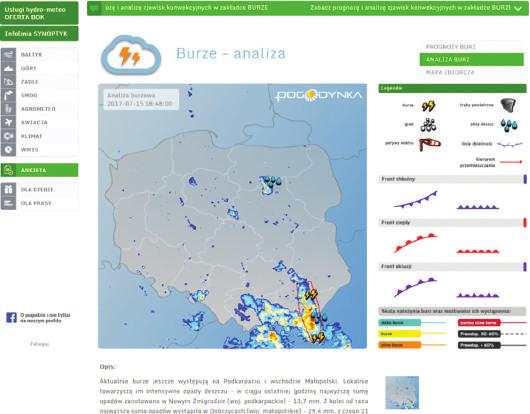Click the burze lightning icon in the legend
Screen dimensions: 530x414
click(428, 106)
